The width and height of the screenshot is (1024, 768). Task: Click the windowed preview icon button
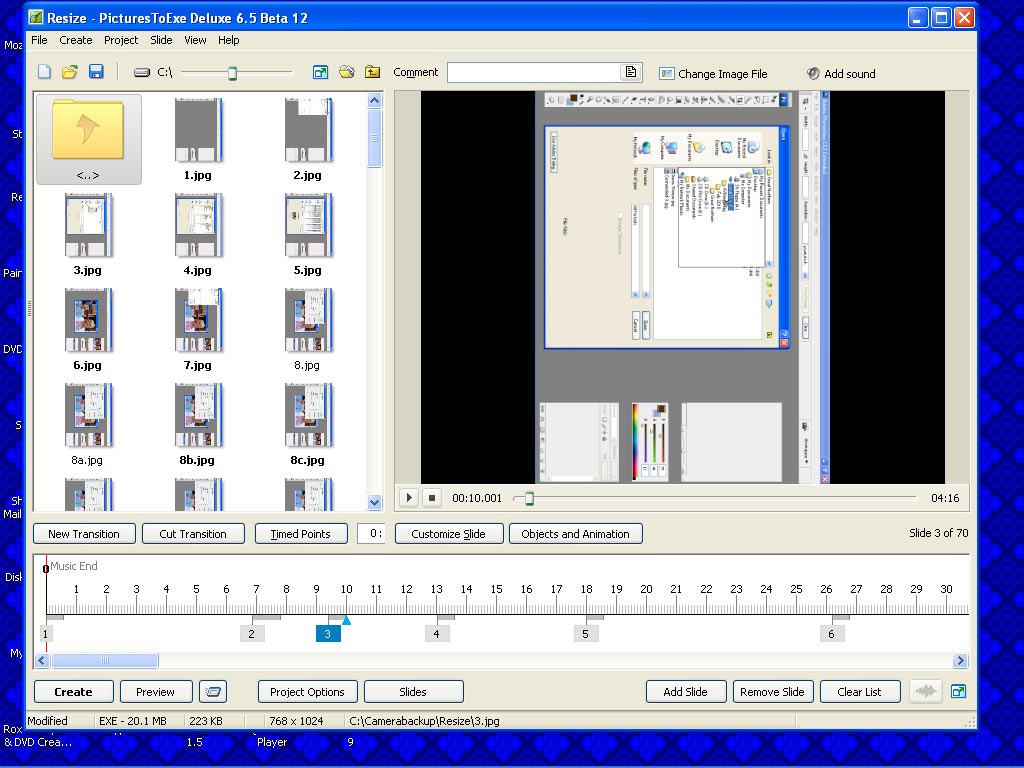213,692
